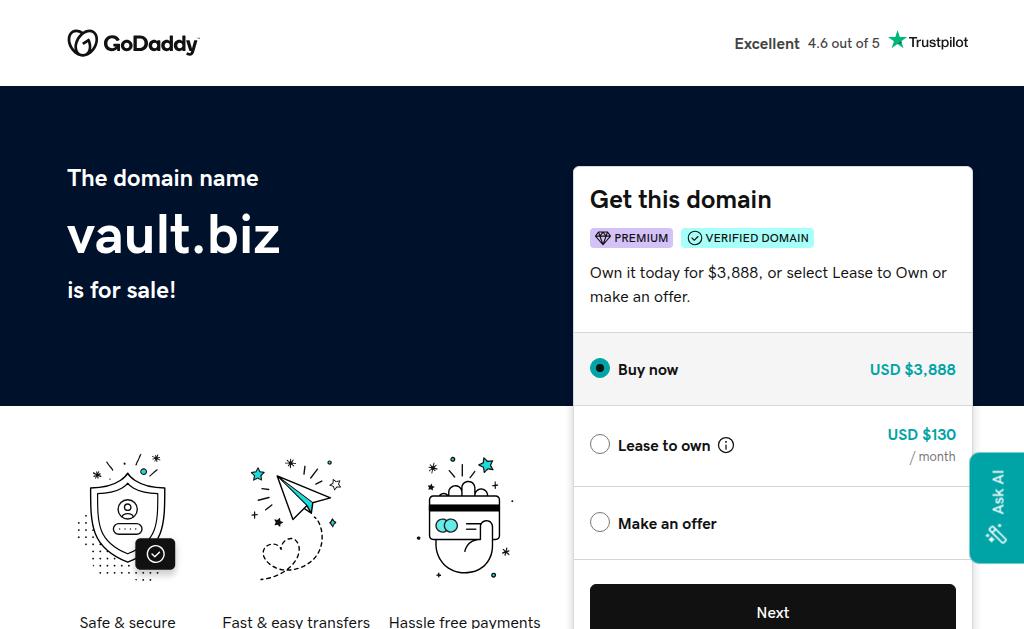
Task: Click the vault.biz domain name heading
Action: 174,235
